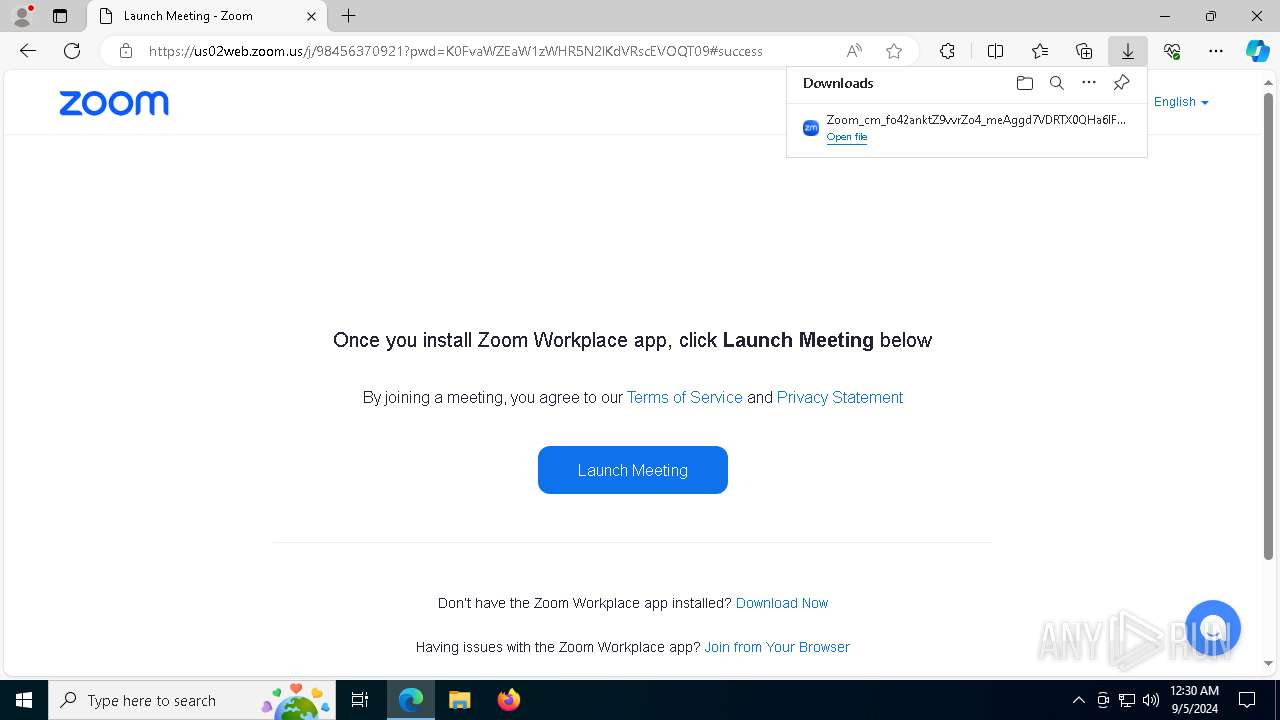Open the Favorites list icon

pos(1040,51)
